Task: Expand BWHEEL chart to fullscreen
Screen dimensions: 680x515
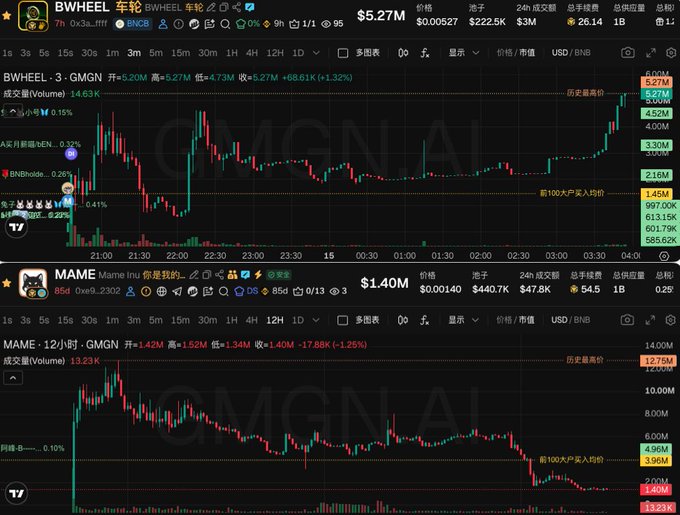Action: coord(651,53)
